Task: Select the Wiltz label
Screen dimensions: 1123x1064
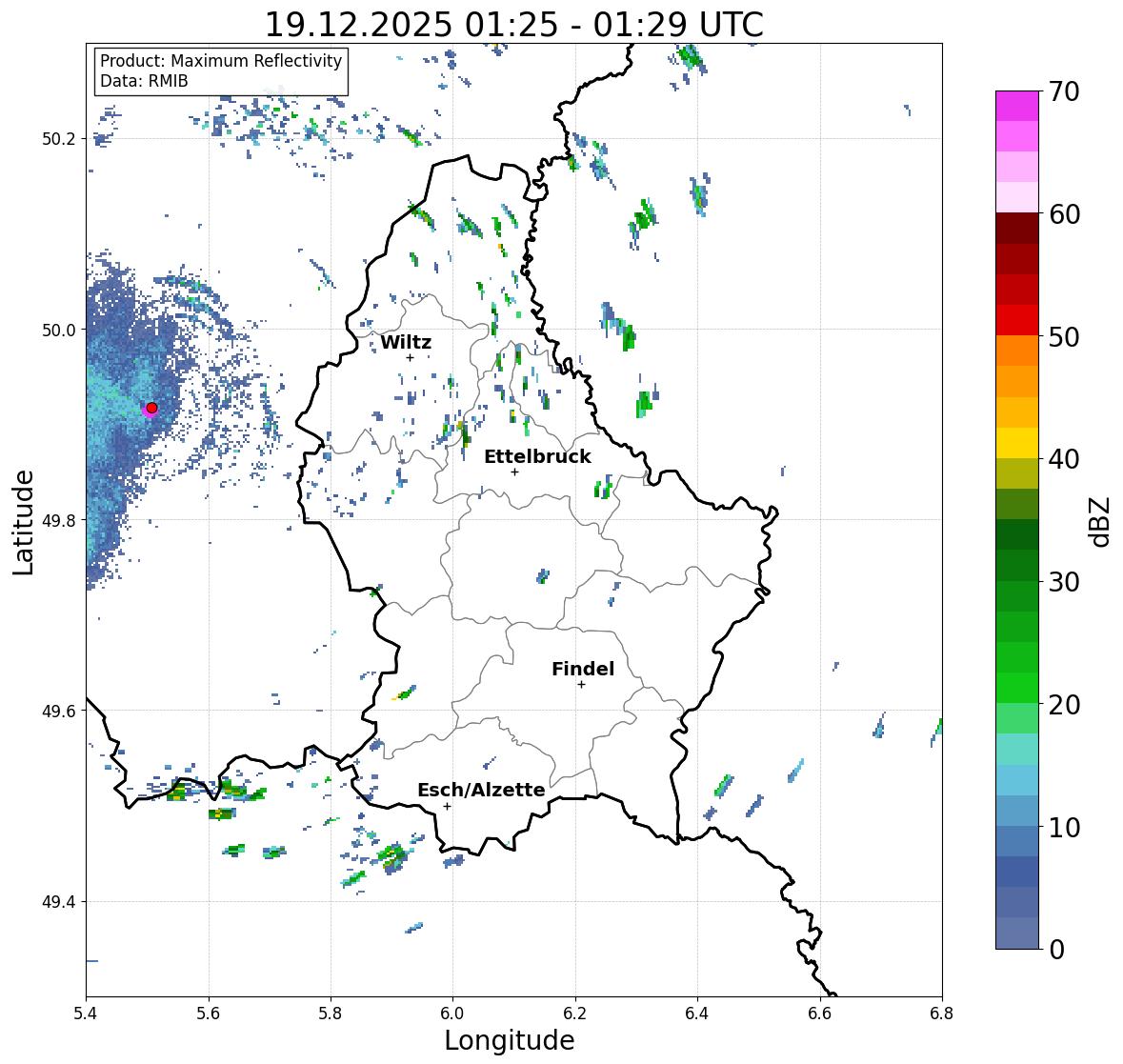Action: coord(406,342)
